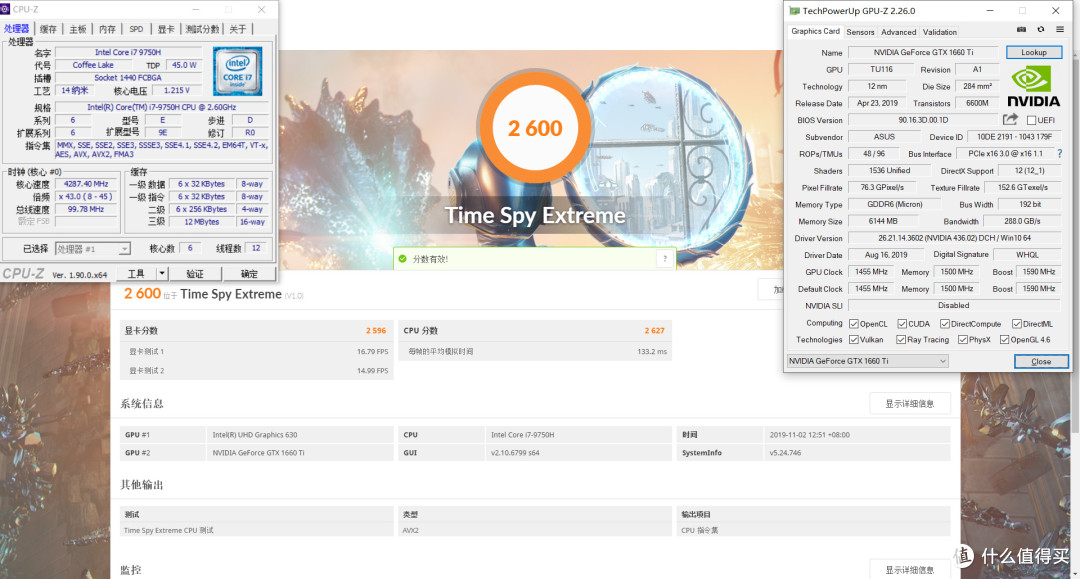The height and width of the screenshot is (579, 1080).
Task: Click CPU-Z 确定 button
Action: pyautogui.click(x=249, y=273)
